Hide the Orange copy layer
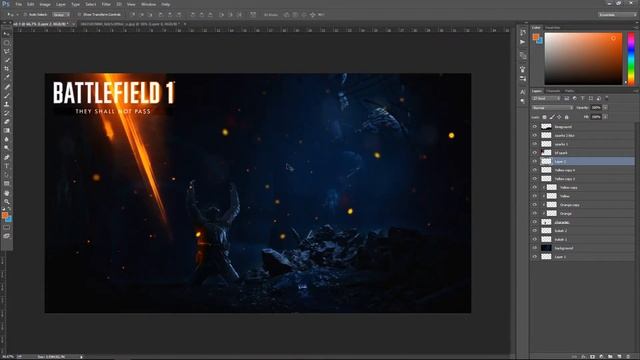 (x=535, y=204)
